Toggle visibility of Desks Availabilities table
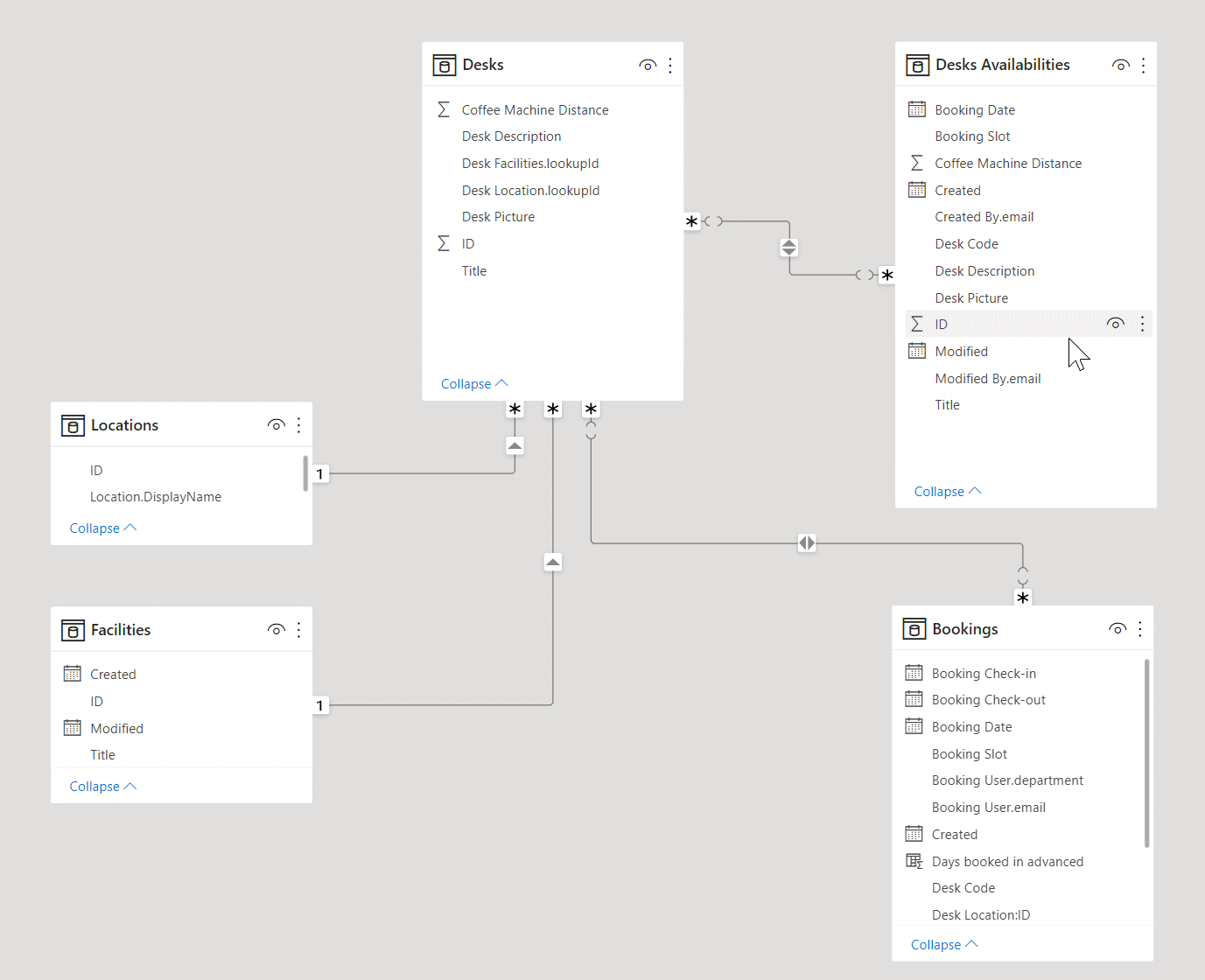Screen dimensions: 1205x980 pos(1121,66)
